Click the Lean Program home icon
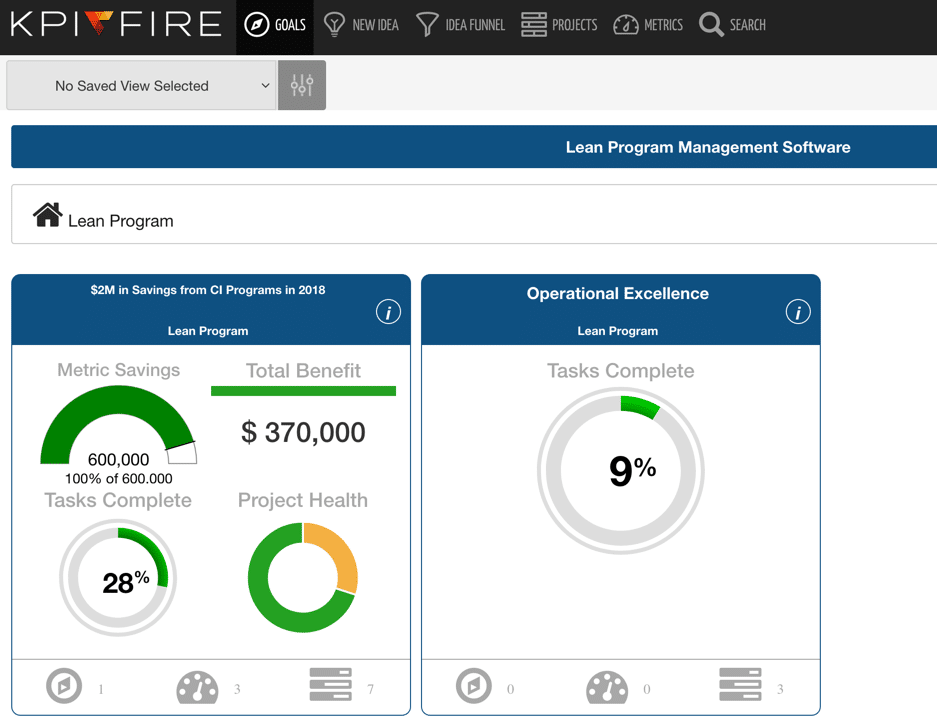This screenshot has width=937, height=721. 47,215
